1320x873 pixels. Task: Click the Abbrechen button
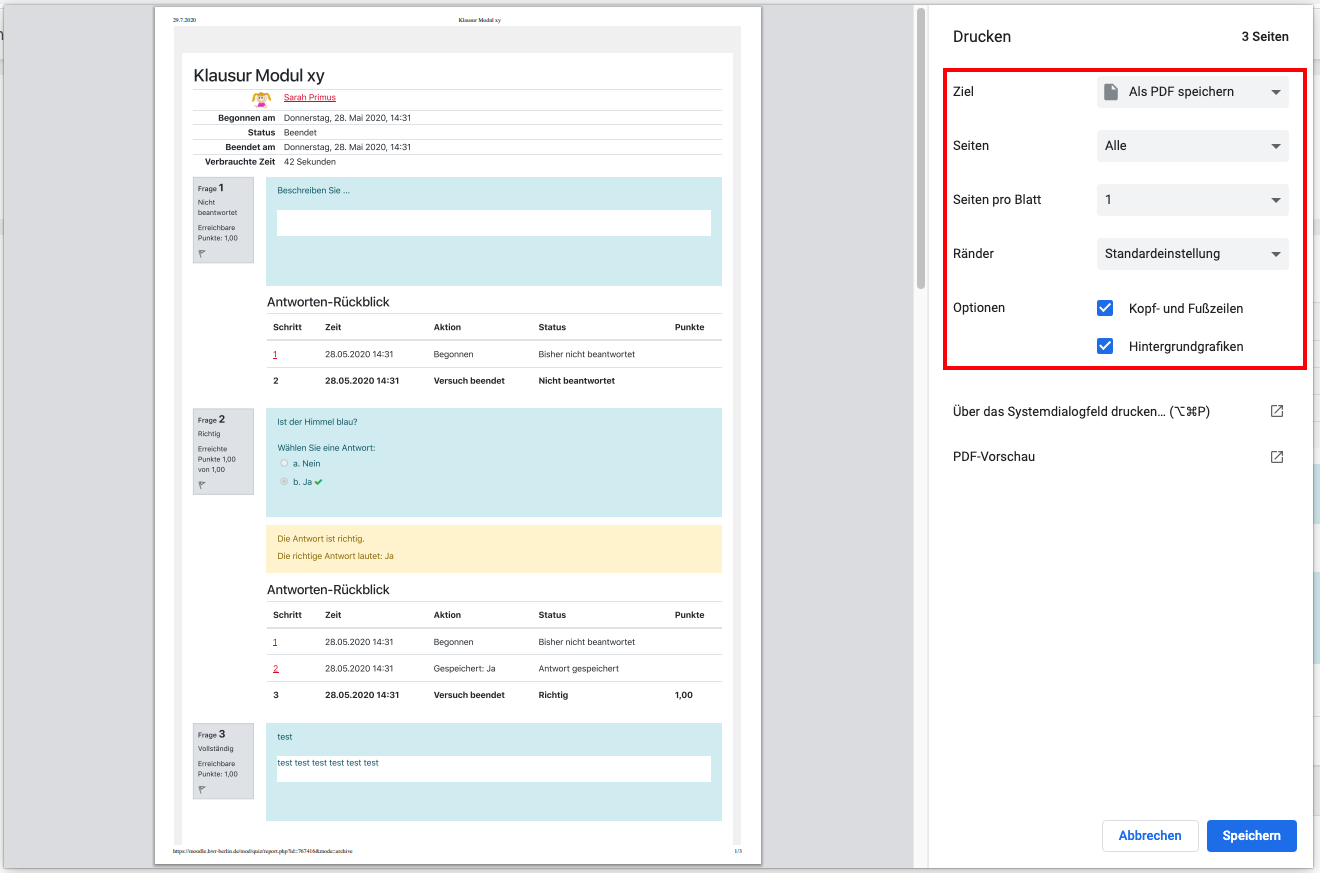tap(1149, 836)
